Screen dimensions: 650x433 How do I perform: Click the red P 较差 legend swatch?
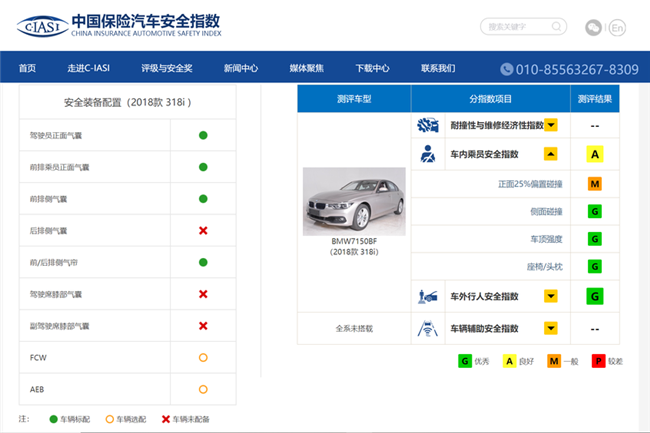pos(598,361)
